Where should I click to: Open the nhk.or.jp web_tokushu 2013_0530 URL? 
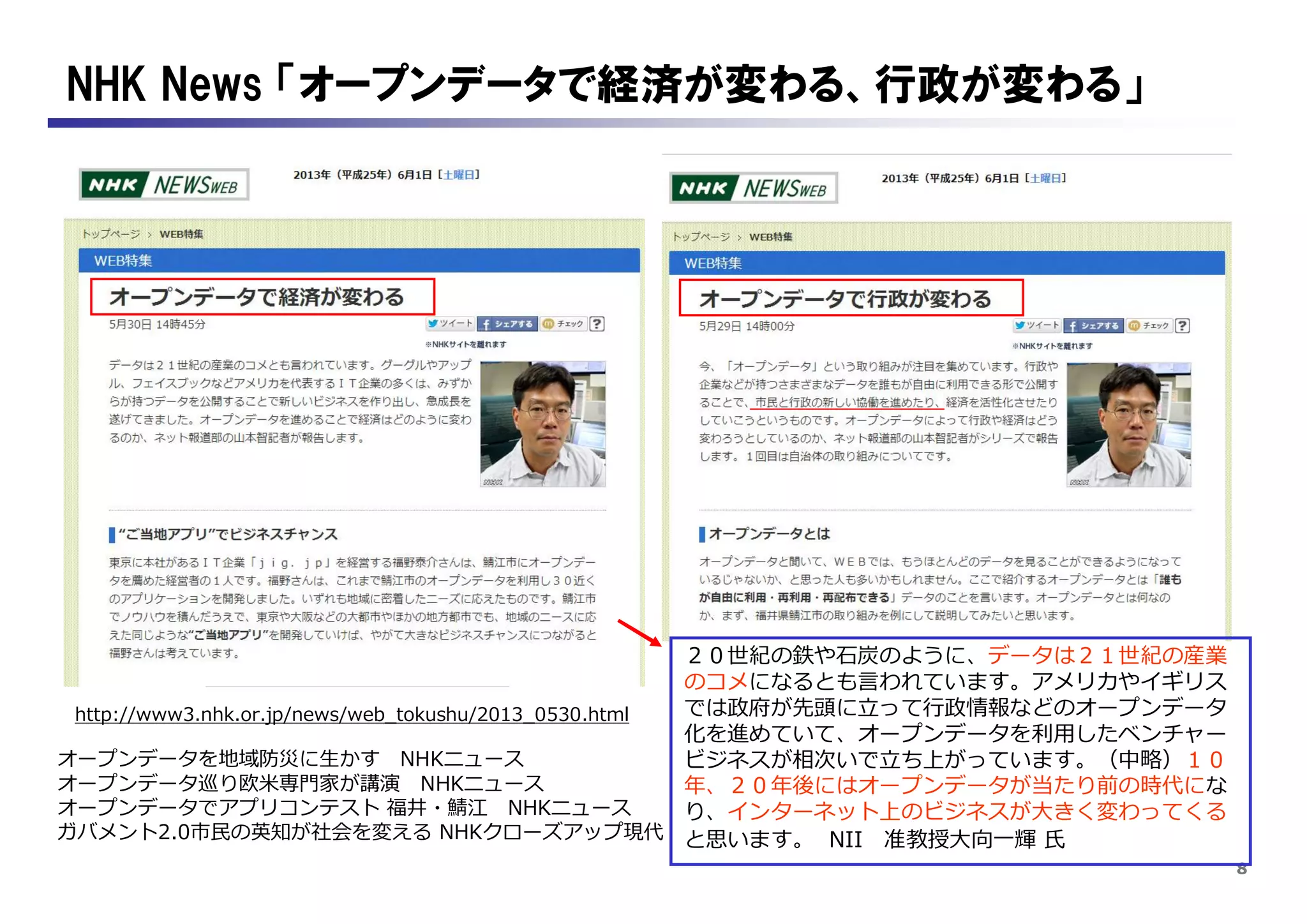click(352, 714)
